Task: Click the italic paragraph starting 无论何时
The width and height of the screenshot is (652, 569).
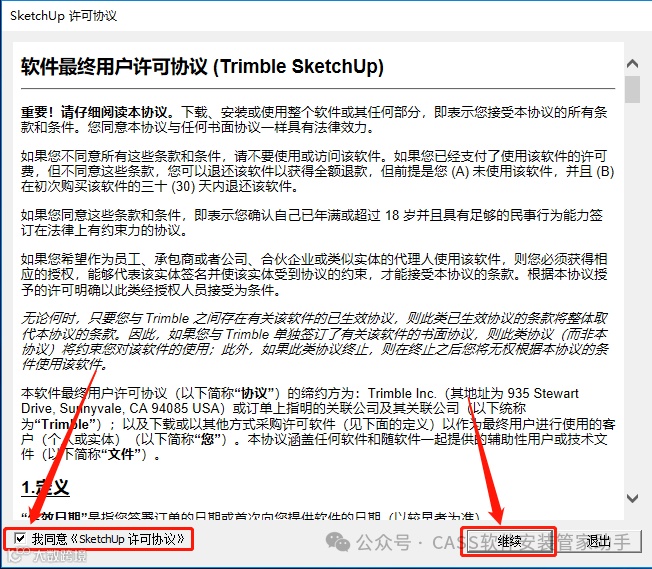Action: (315, 341)
